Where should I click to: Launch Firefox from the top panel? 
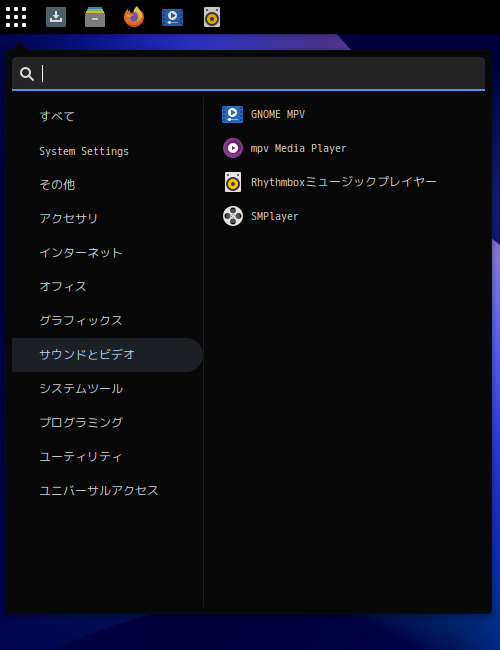tap(134, 17)
